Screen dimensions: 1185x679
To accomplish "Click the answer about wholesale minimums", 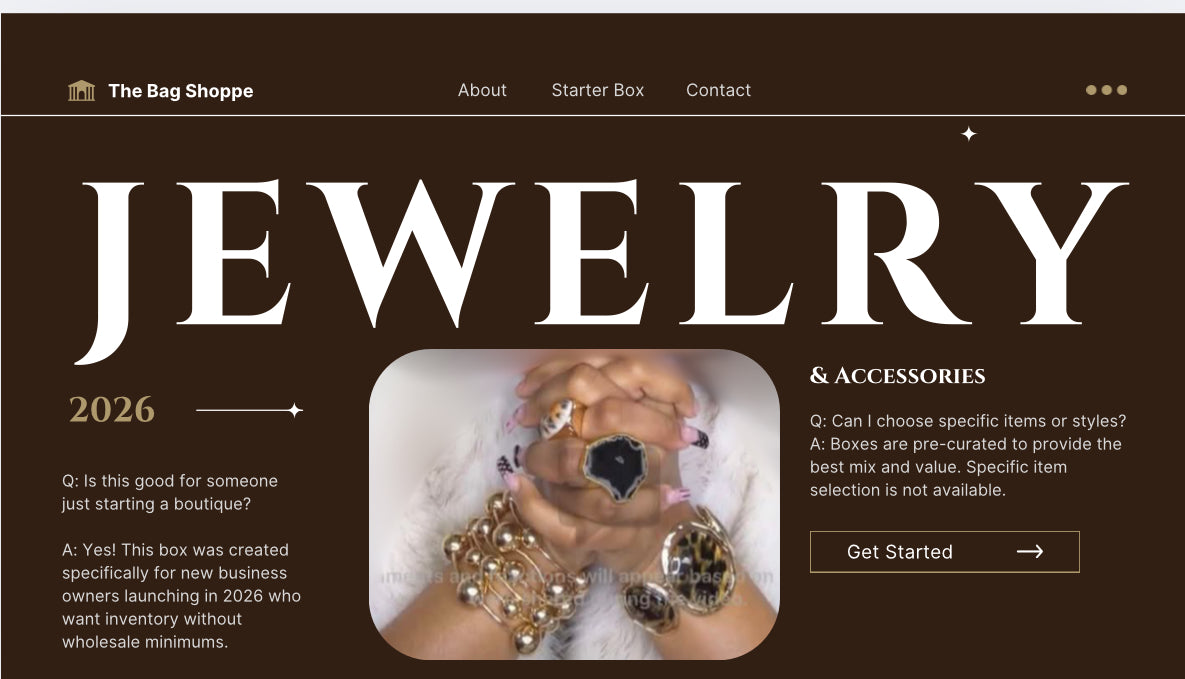I will pyautogui.click(x=181, y=596).
